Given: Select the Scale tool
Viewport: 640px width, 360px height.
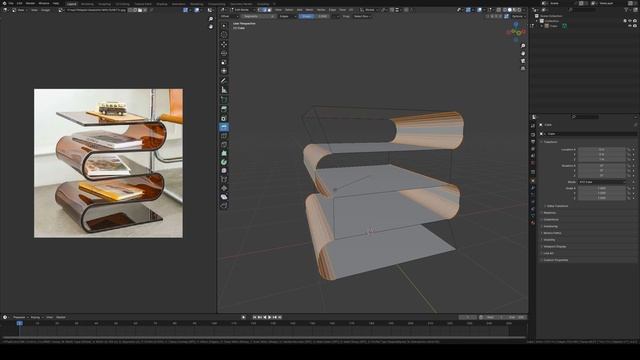Looking at the screenshot, I should tap(224, 62).
